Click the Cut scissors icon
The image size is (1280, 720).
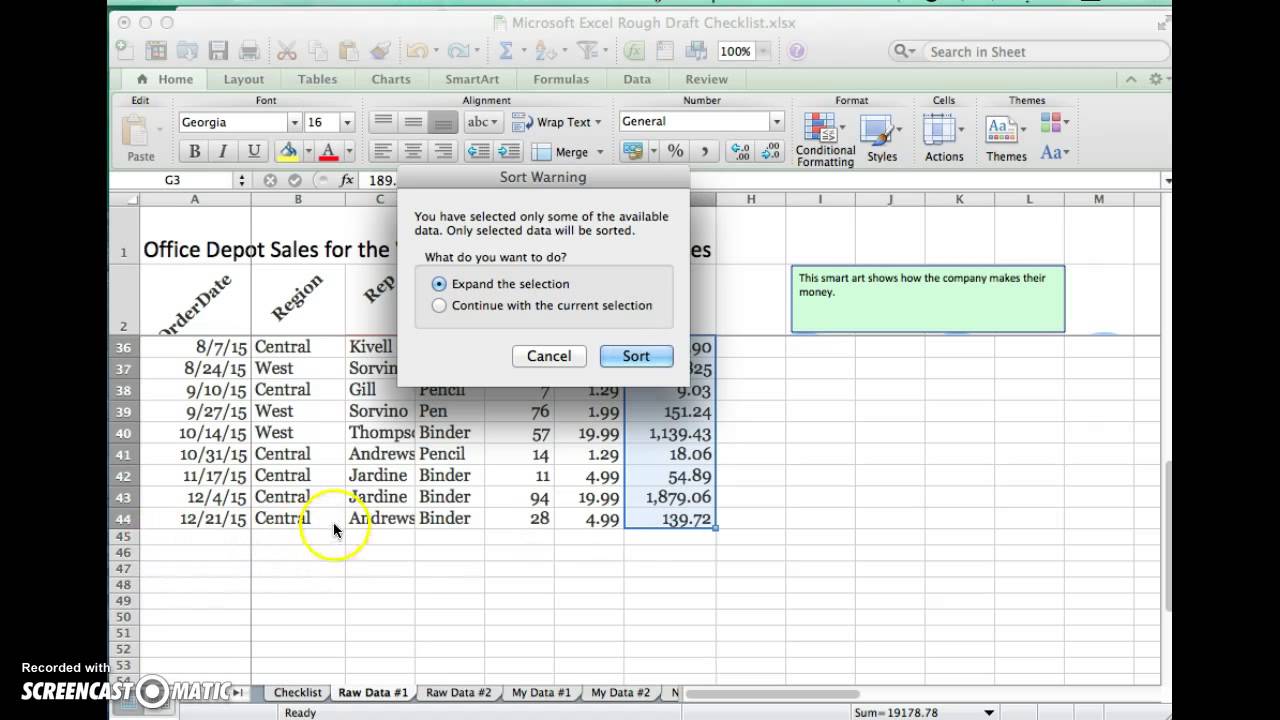point(286,50)
